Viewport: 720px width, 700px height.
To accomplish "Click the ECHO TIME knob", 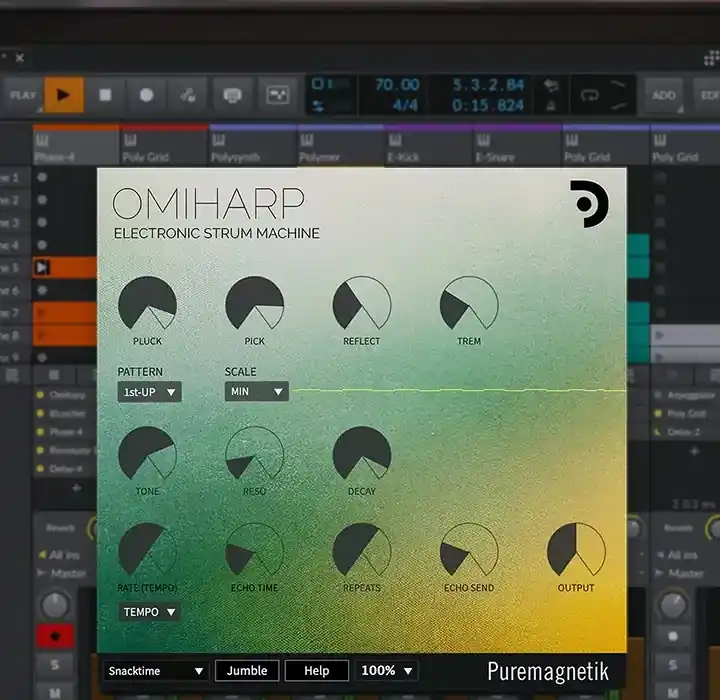I will [254, 550].
